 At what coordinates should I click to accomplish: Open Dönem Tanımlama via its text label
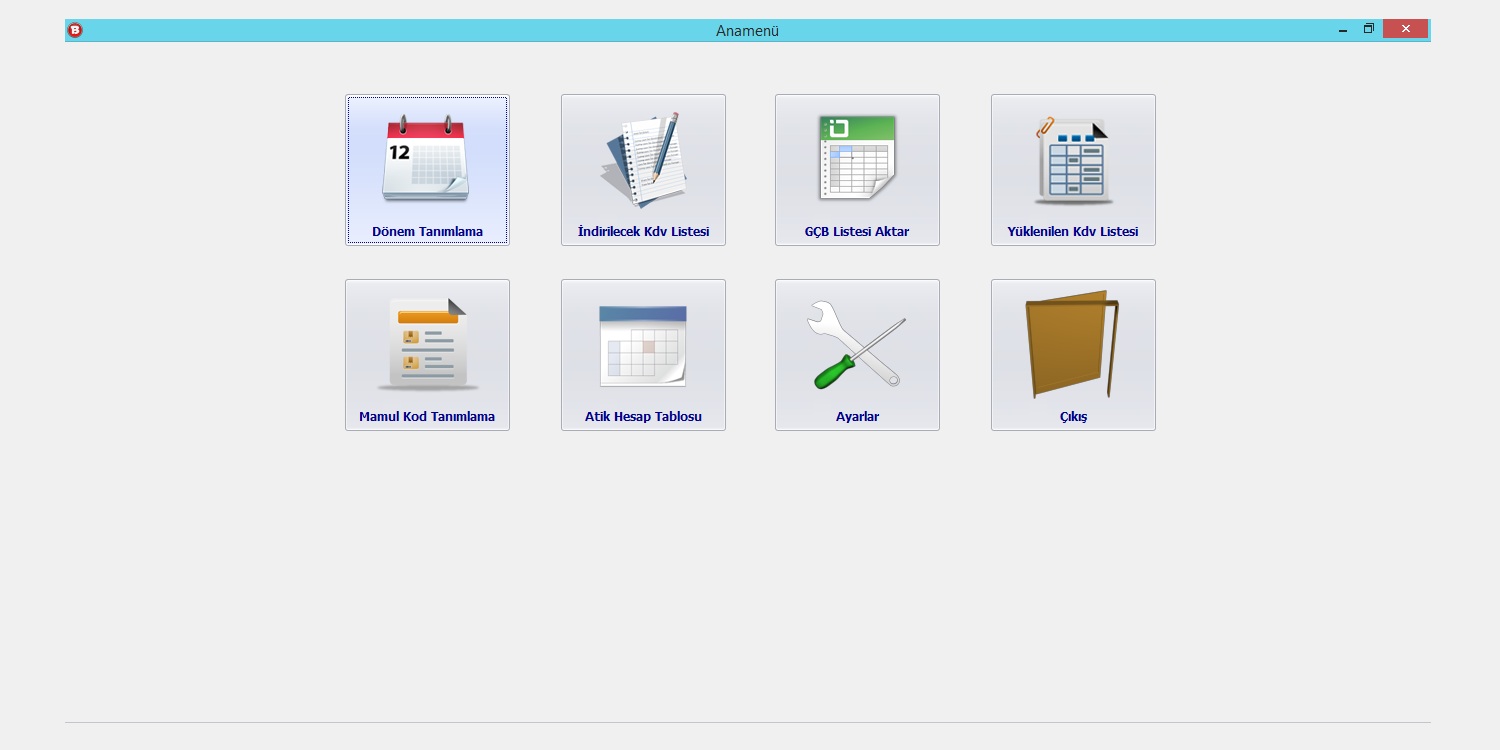tap(427, 232)
